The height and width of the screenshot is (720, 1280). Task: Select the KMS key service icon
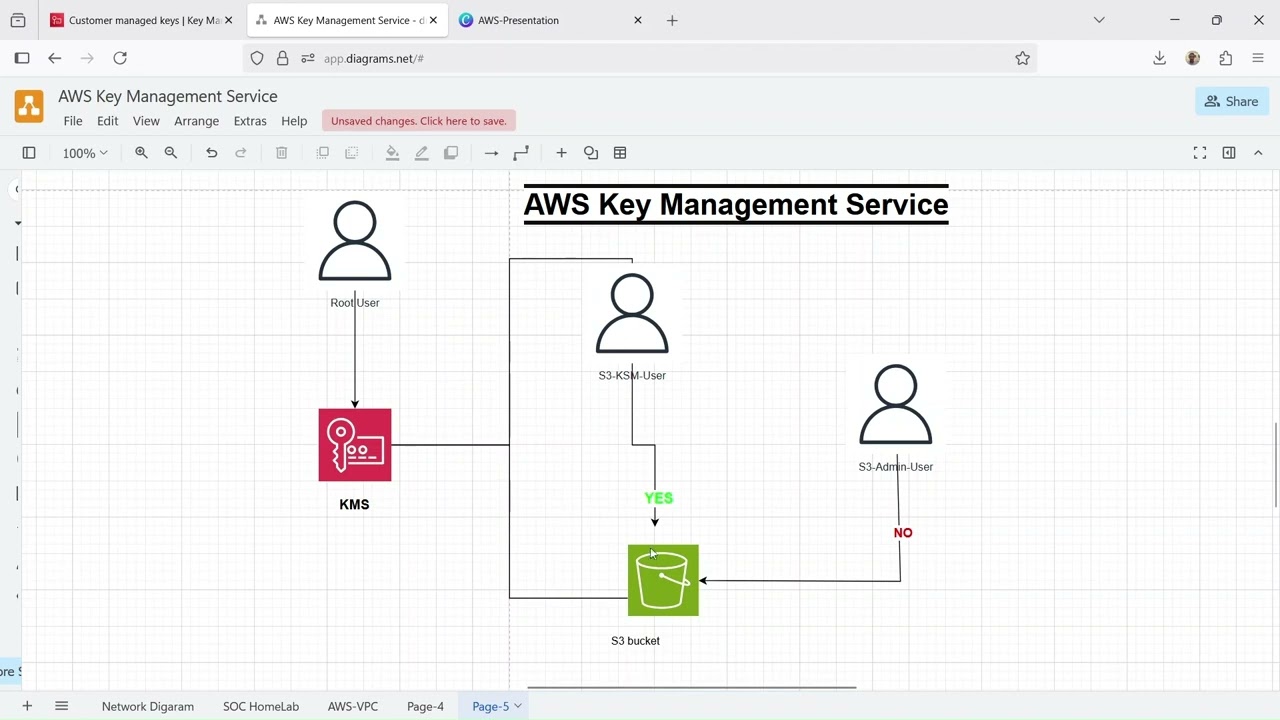(x=355, y=445)
